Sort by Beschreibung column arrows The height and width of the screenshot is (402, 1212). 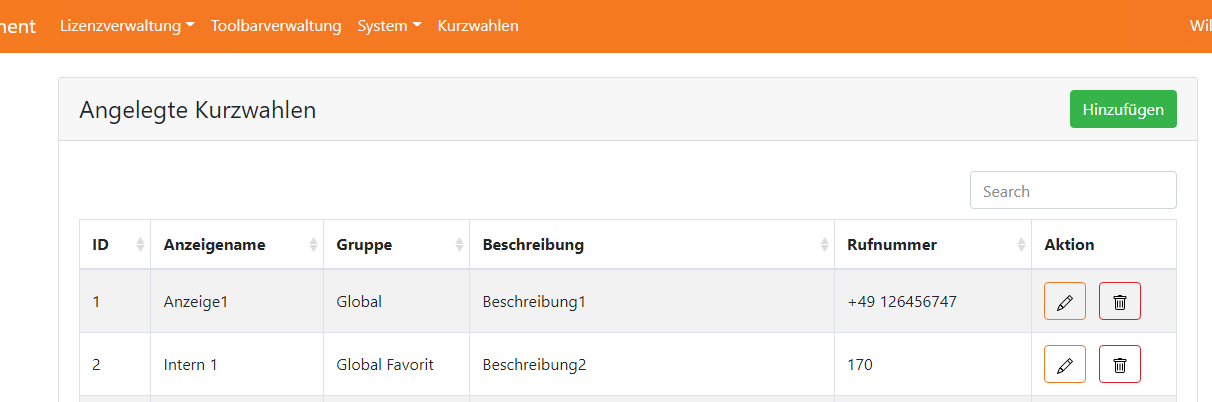tap(824, 245)
